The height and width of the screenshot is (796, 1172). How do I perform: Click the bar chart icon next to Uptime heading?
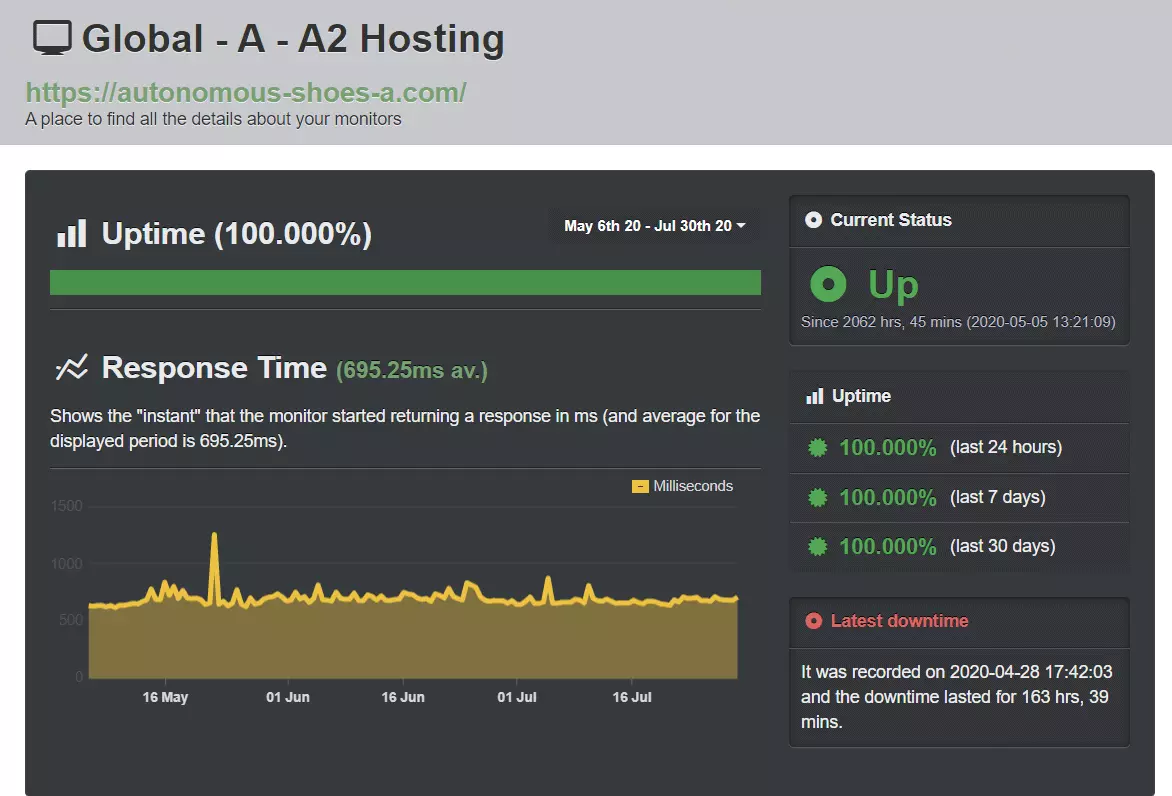[x=71, y=233]
